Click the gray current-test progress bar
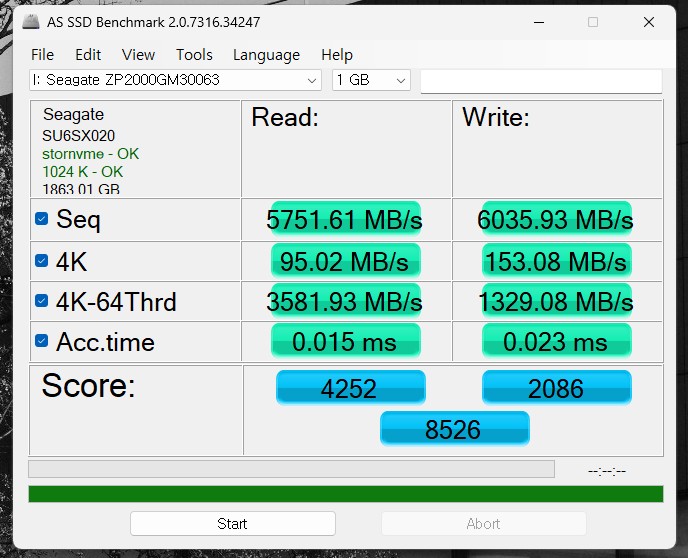Screen dimensions: 688x558 coord(291,469)
